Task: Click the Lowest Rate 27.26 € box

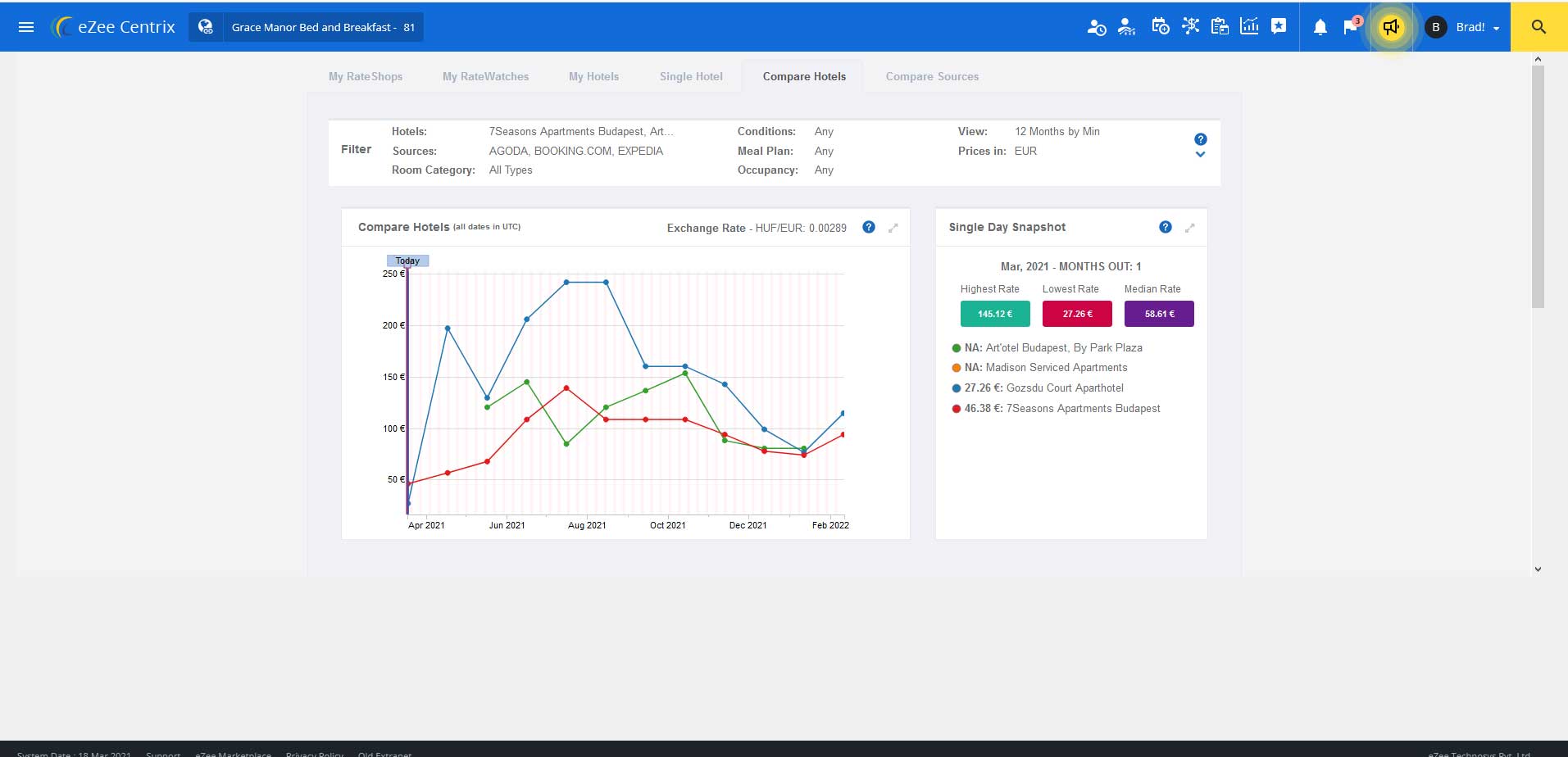Action: (1077, 314)
